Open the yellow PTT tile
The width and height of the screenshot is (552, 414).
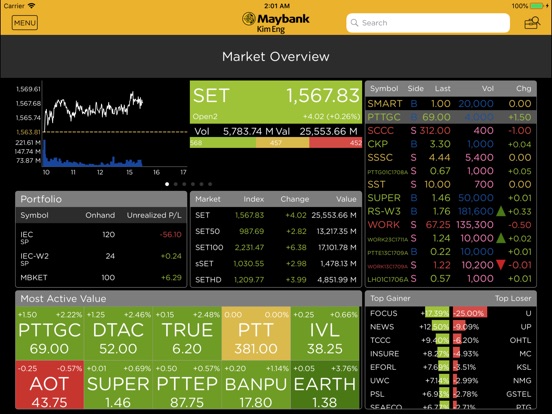256,333
